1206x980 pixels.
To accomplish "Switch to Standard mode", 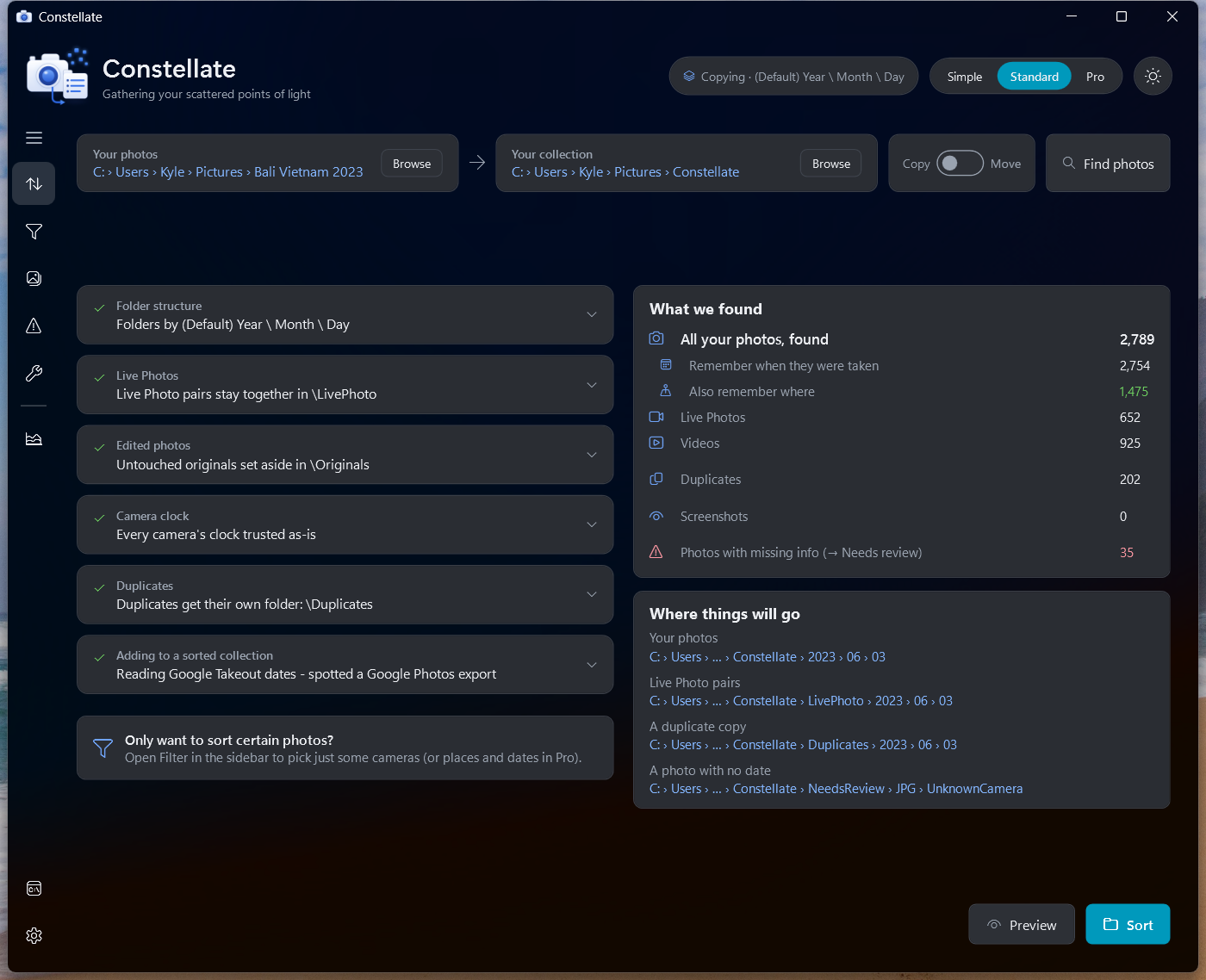I will pyautogui.click(x=1035, y=77).
